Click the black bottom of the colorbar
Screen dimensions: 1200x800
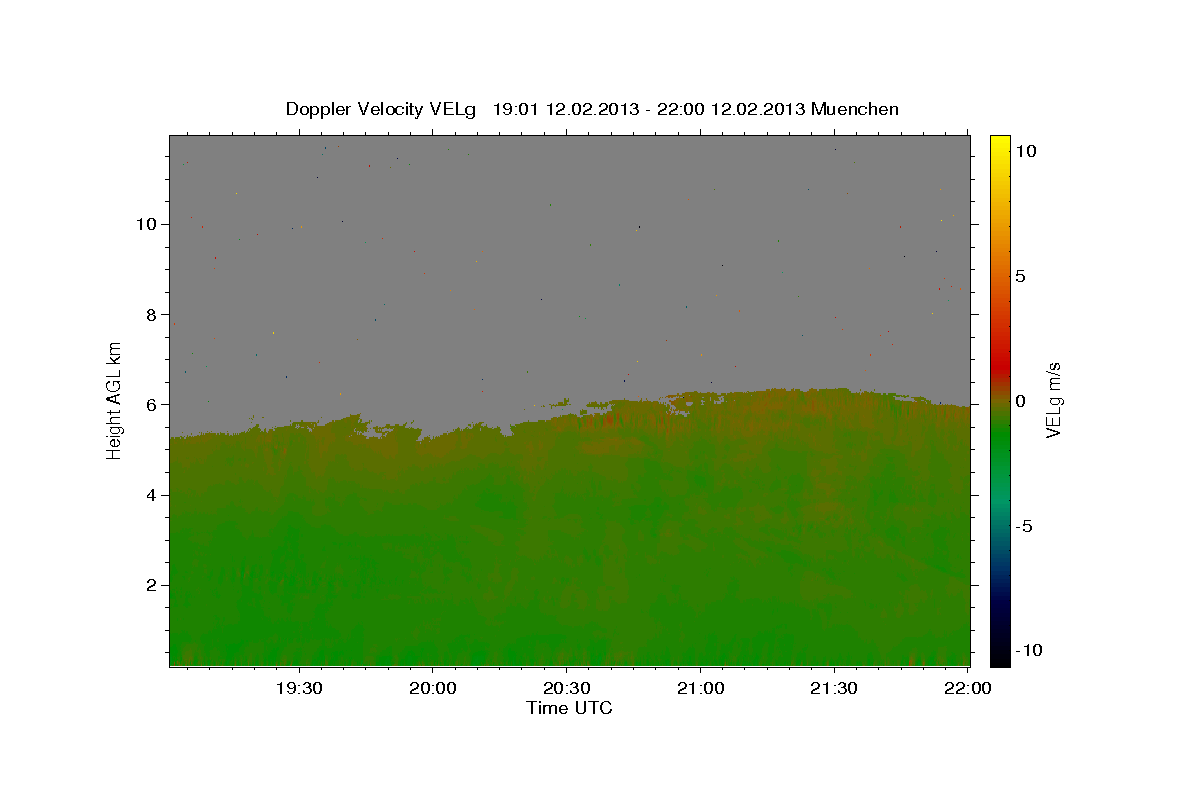pos(1000,655)
